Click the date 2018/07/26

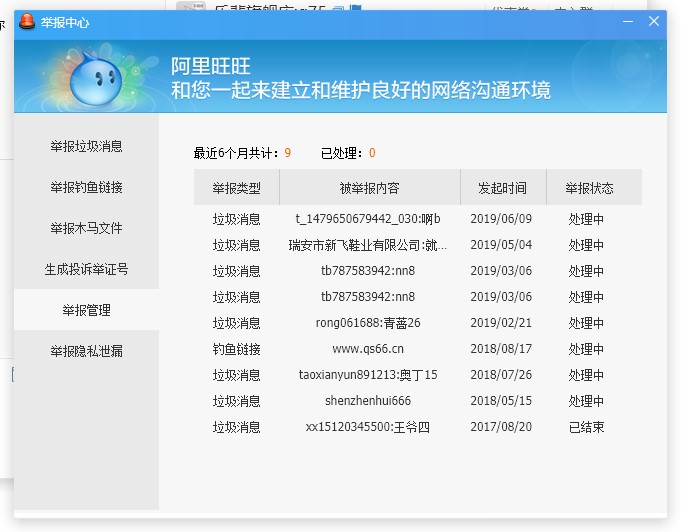(x=501, y=375)
